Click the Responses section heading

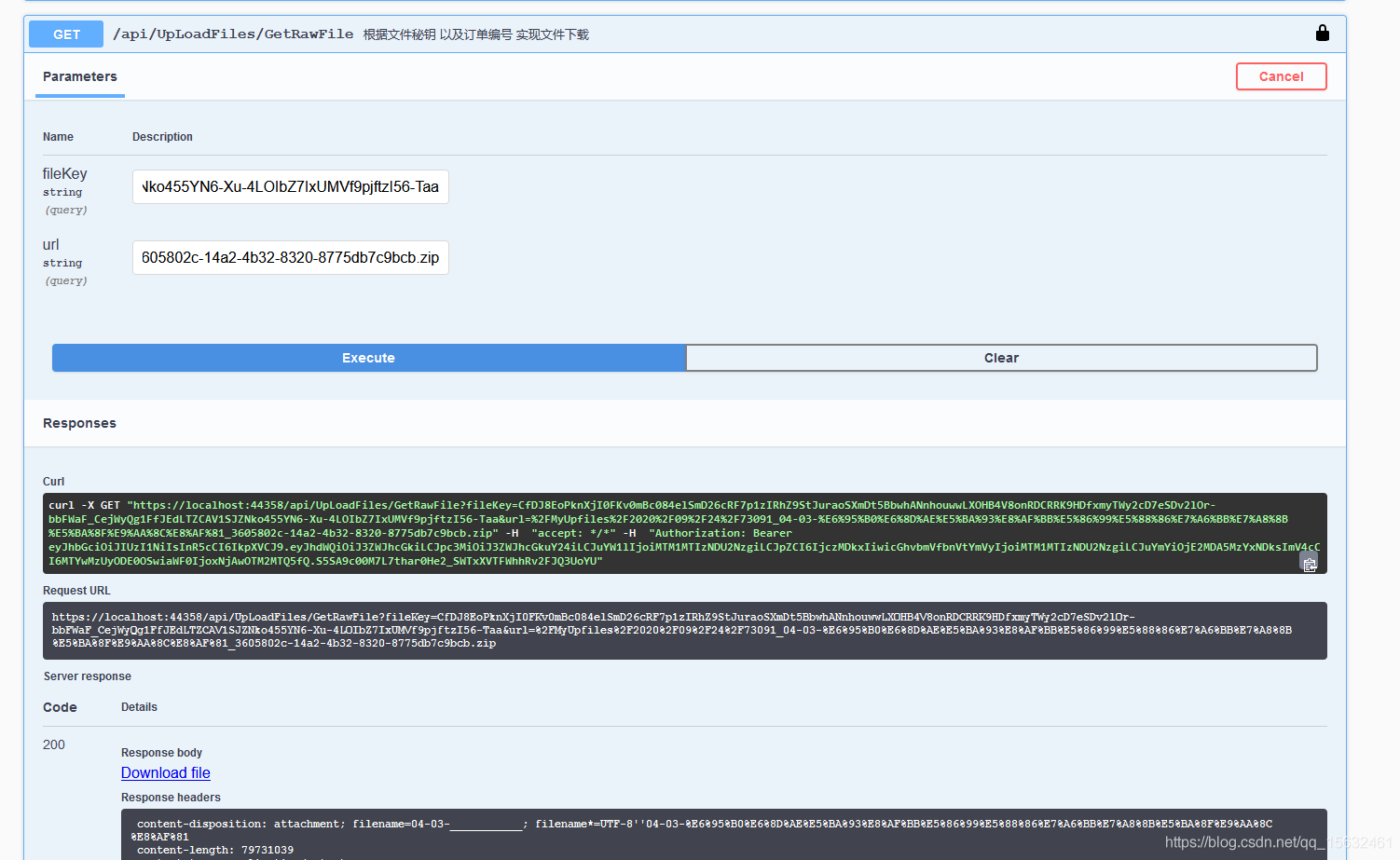pyautogui.click(x=79, y=423)
